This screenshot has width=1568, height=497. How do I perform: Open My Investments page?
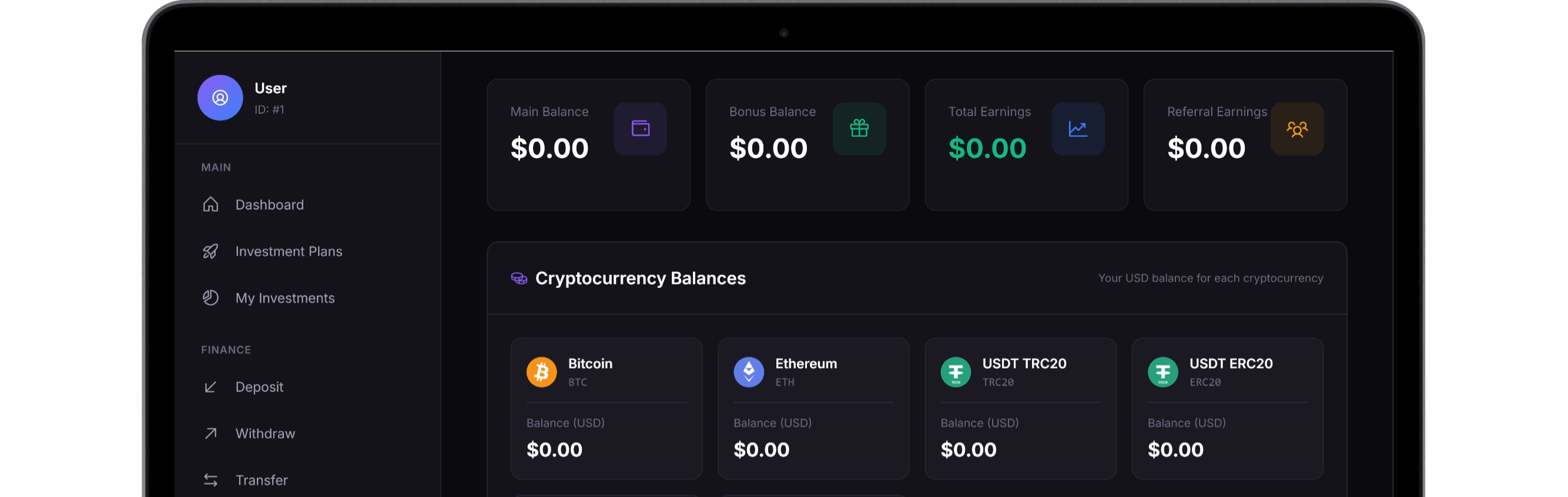click(x=285, y=298)
